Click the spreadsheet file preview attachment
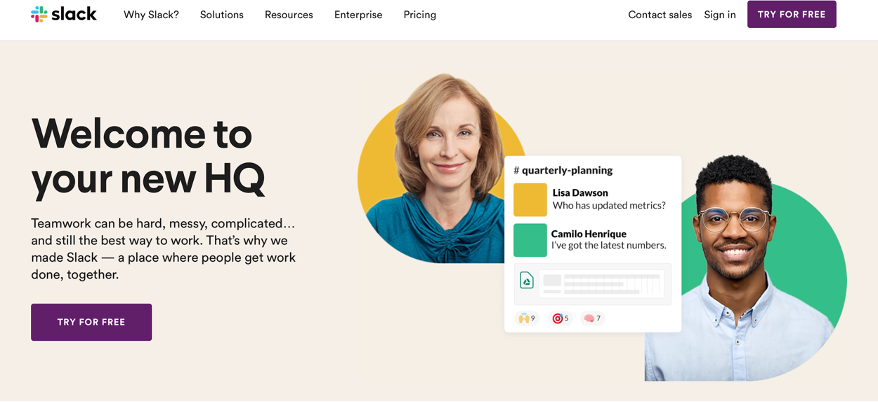878x402 pixels. [x=592, y=284]
